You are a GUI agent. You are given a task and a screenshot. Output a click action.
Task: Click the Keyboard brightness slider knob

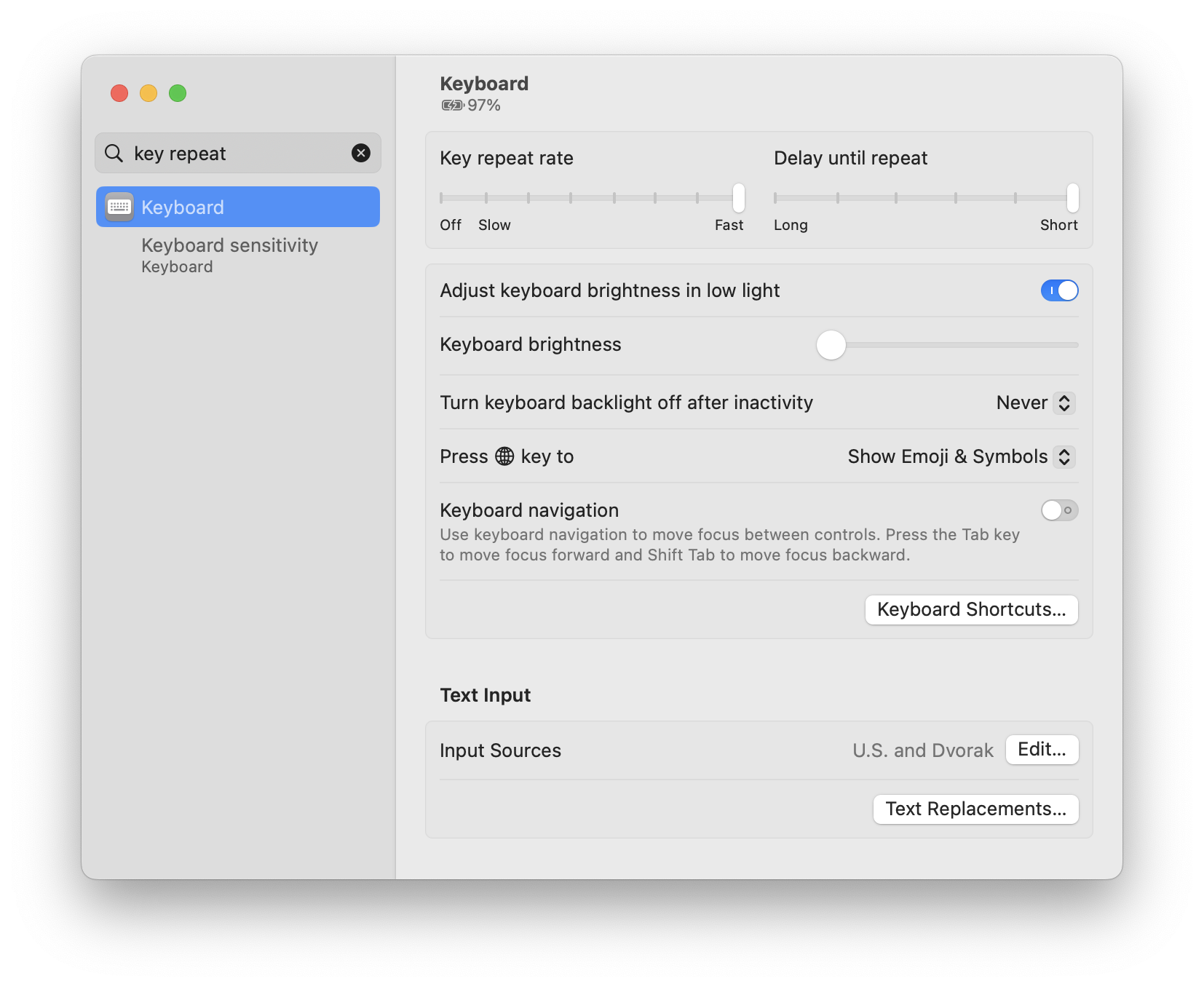pyautogui.click(x=831, y=345)
